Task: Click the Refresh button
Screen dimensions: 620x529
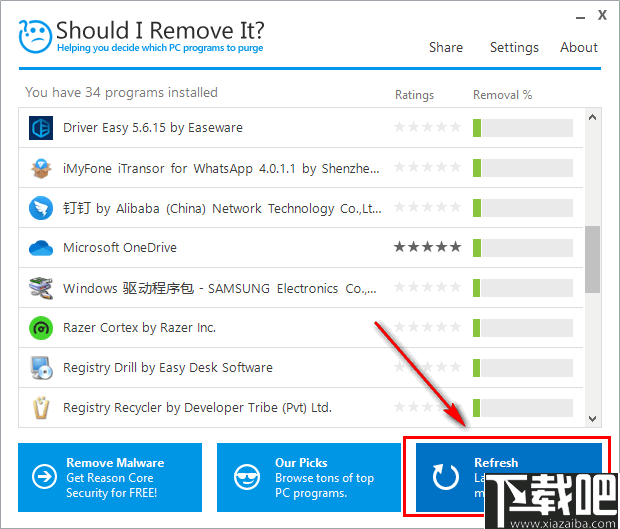Action: (x=509, y=477)
